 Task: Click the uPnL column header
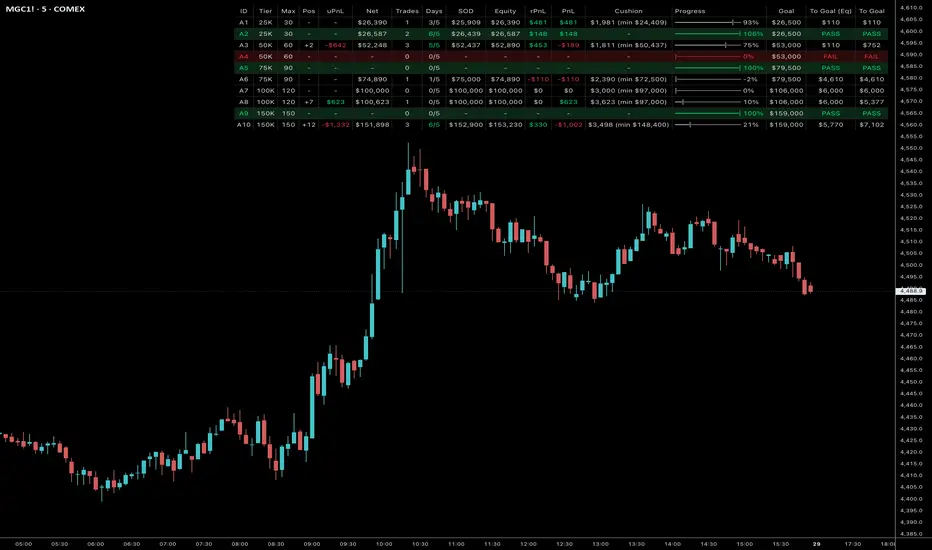(x=335, y=11)
